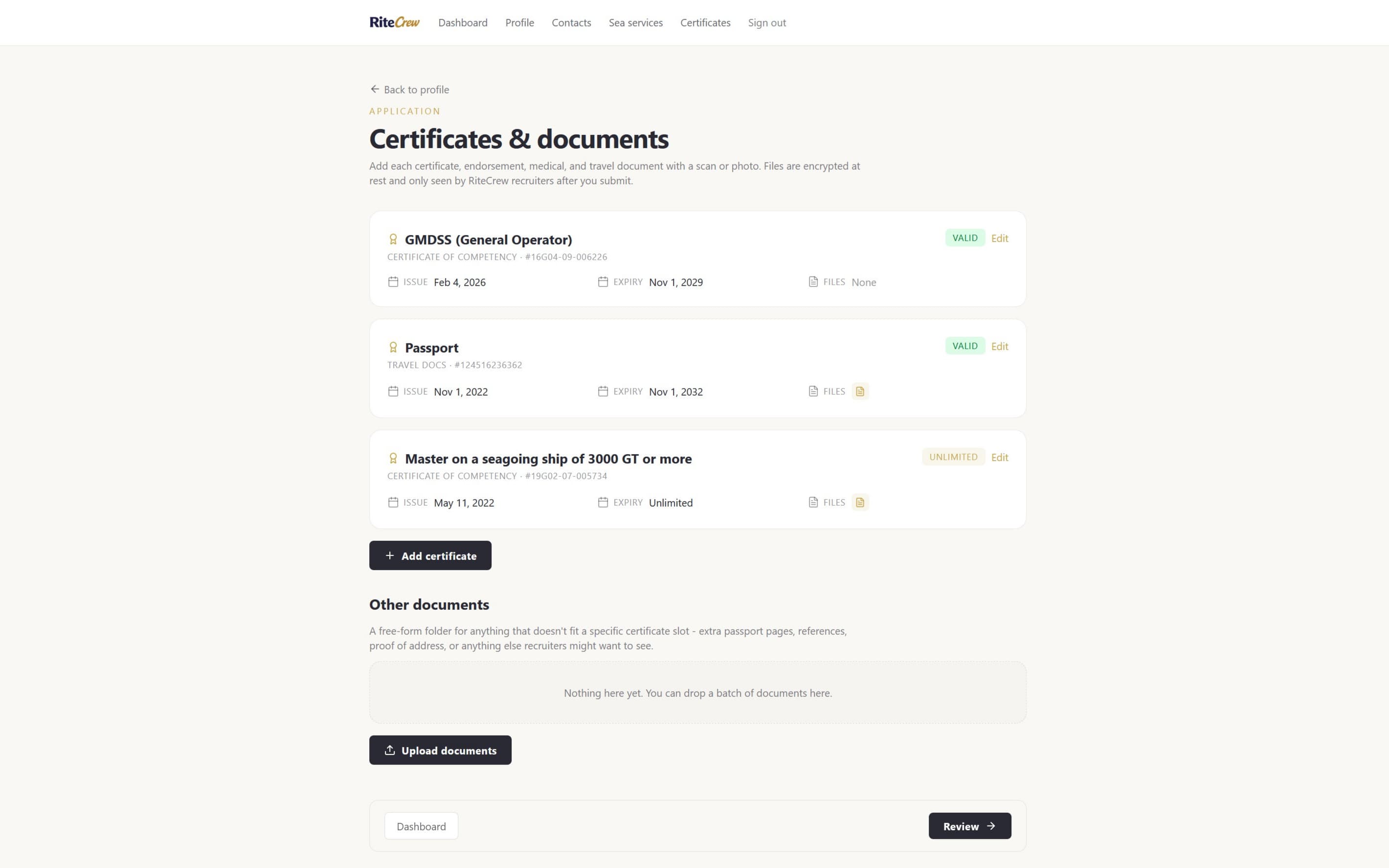Click expiry date Nov 1, 2032

click(x=675, y=392)
